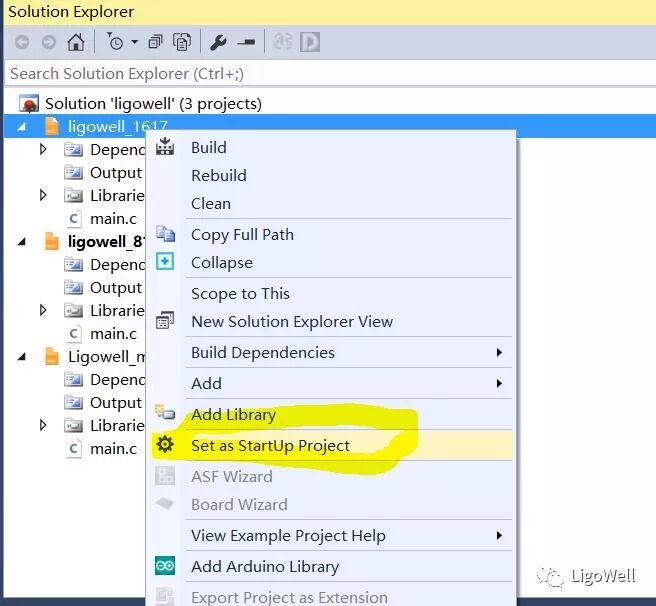This screenshot has height=606, width=656.
Task: Click Export Project as Extension entry
Action: tap(289, 597)
